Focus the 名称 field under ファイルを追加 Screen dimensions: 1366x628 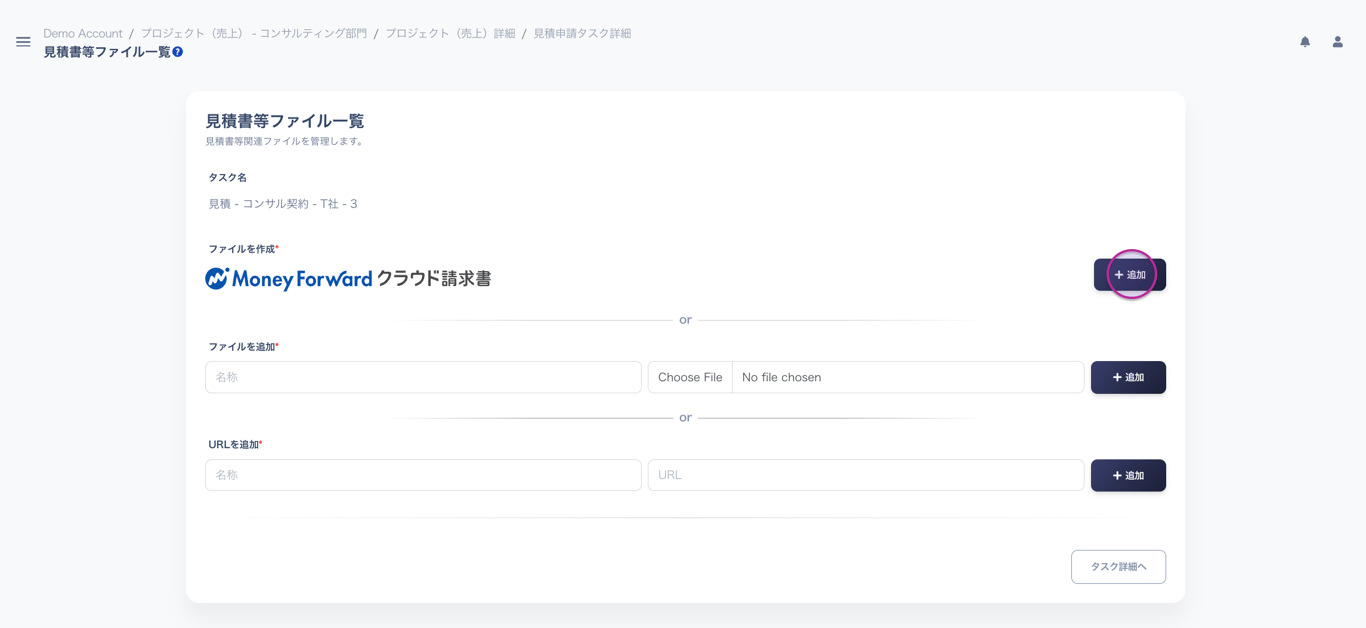[423, 377]
